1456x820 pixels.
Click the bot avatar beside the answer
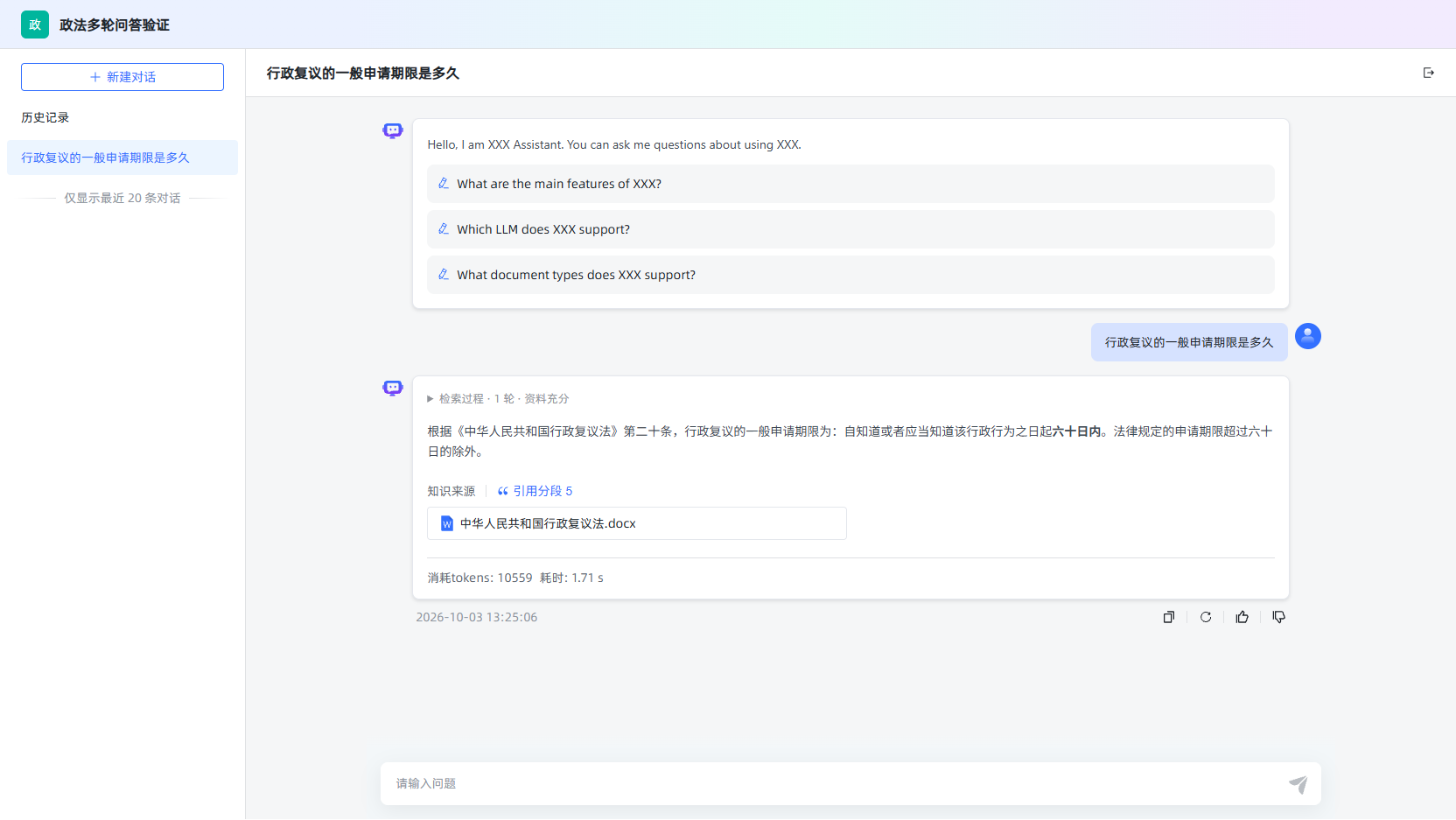[x=393, y=388]
